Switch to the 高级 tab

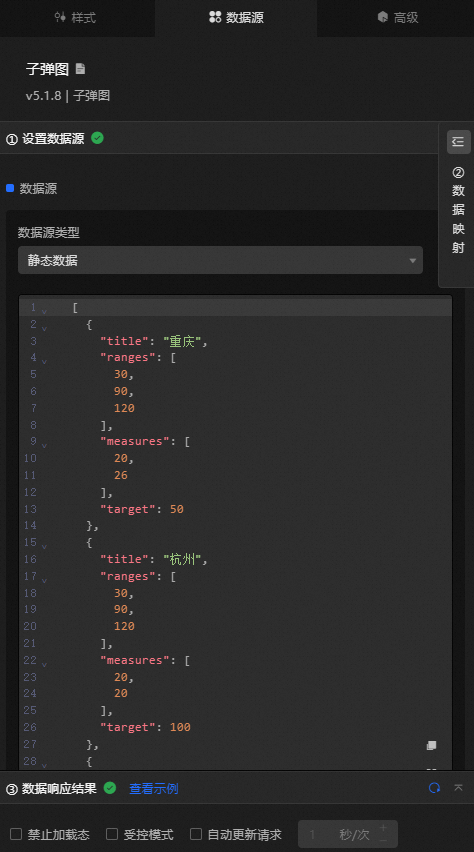[x=397, y=18]
